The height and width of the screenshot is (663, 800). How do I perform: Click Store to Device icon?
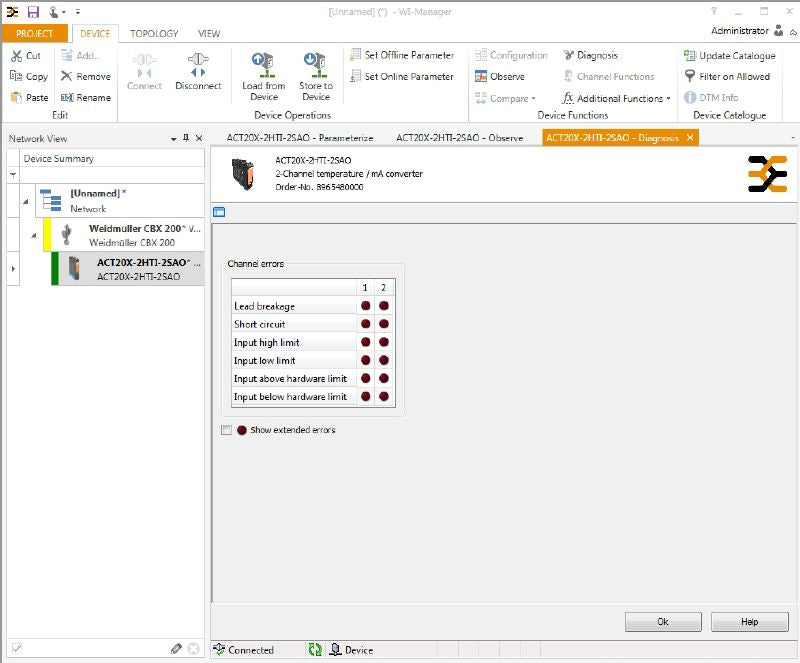tap(316, 66)
